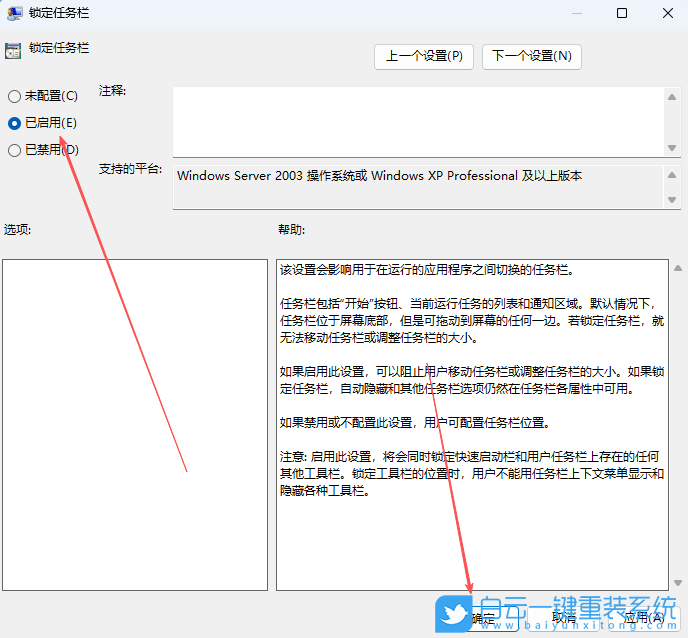Click the Lock Taskbar setting icon
Screen dimensions: 688x638
click(13, 51)
